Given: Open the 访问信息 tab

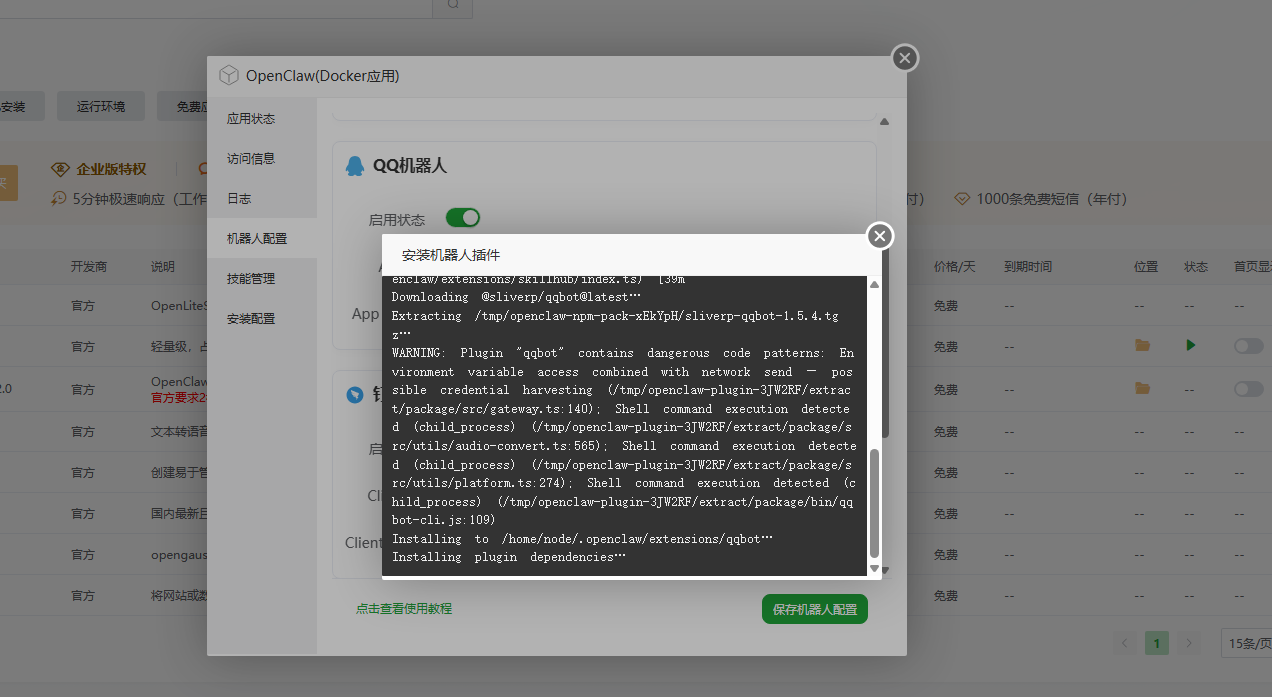Looking at the screenshot, I should tap(262, 158).
